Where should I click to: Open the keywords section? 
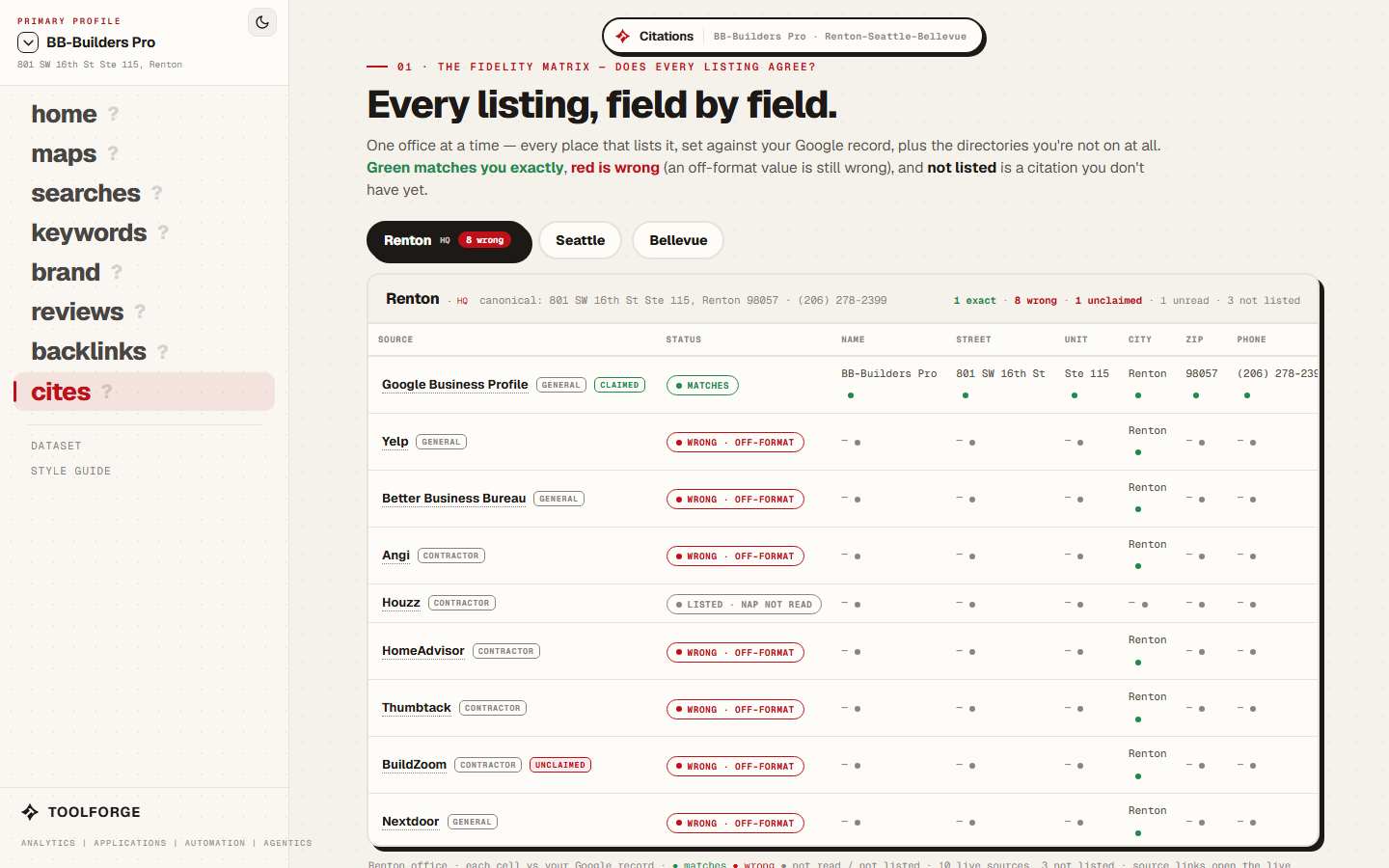pyautogui.click(x=89, y=232)
